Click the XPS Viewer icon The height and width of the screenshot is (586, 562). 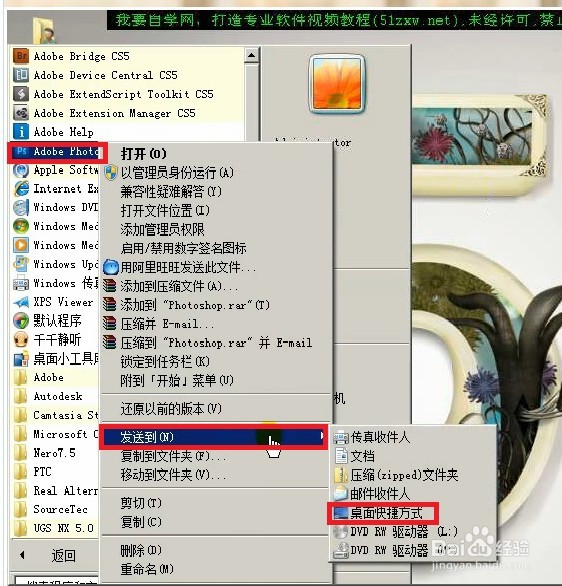click(21, 302)
